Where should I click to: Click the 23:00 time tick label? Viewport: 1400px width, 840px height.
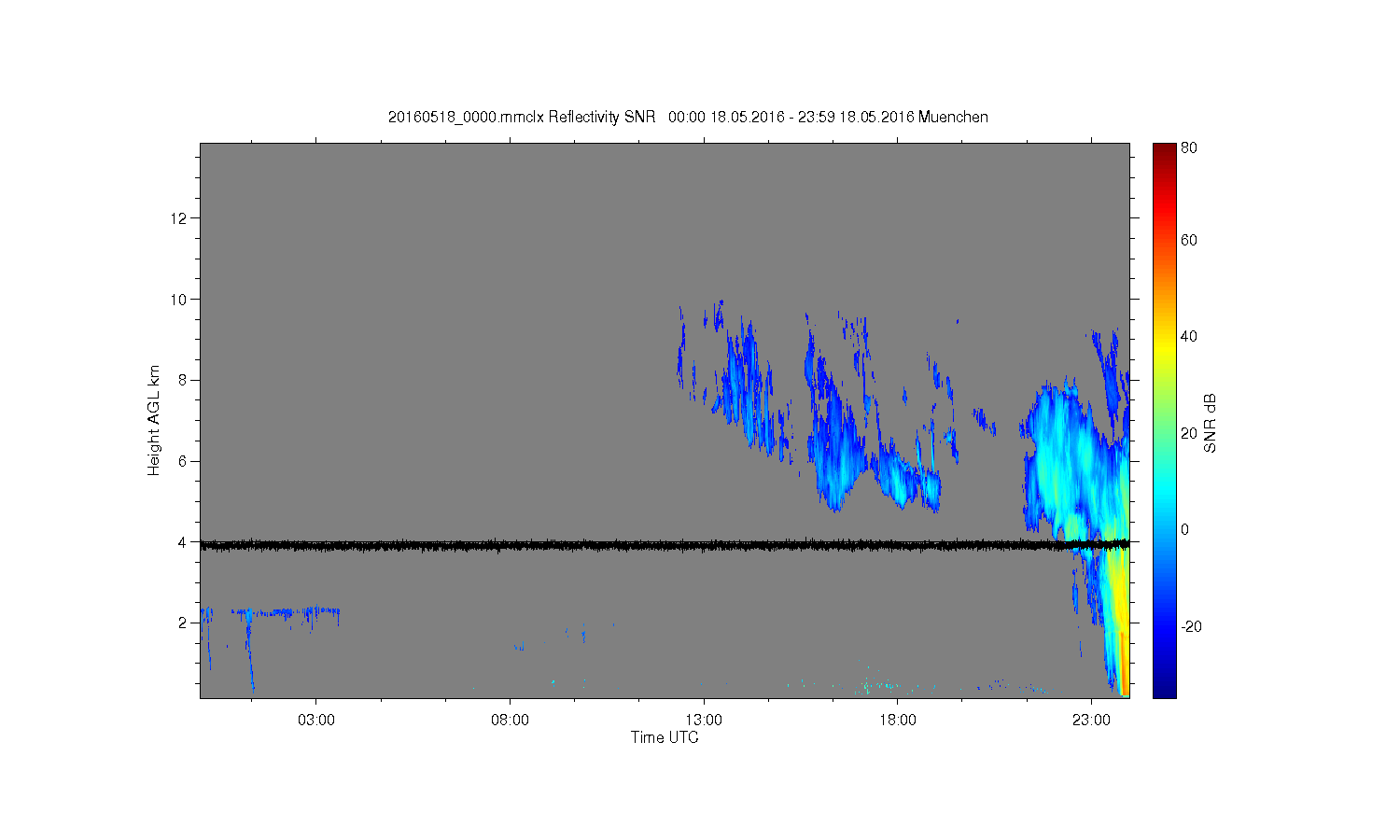click(x=1091, y=721)
